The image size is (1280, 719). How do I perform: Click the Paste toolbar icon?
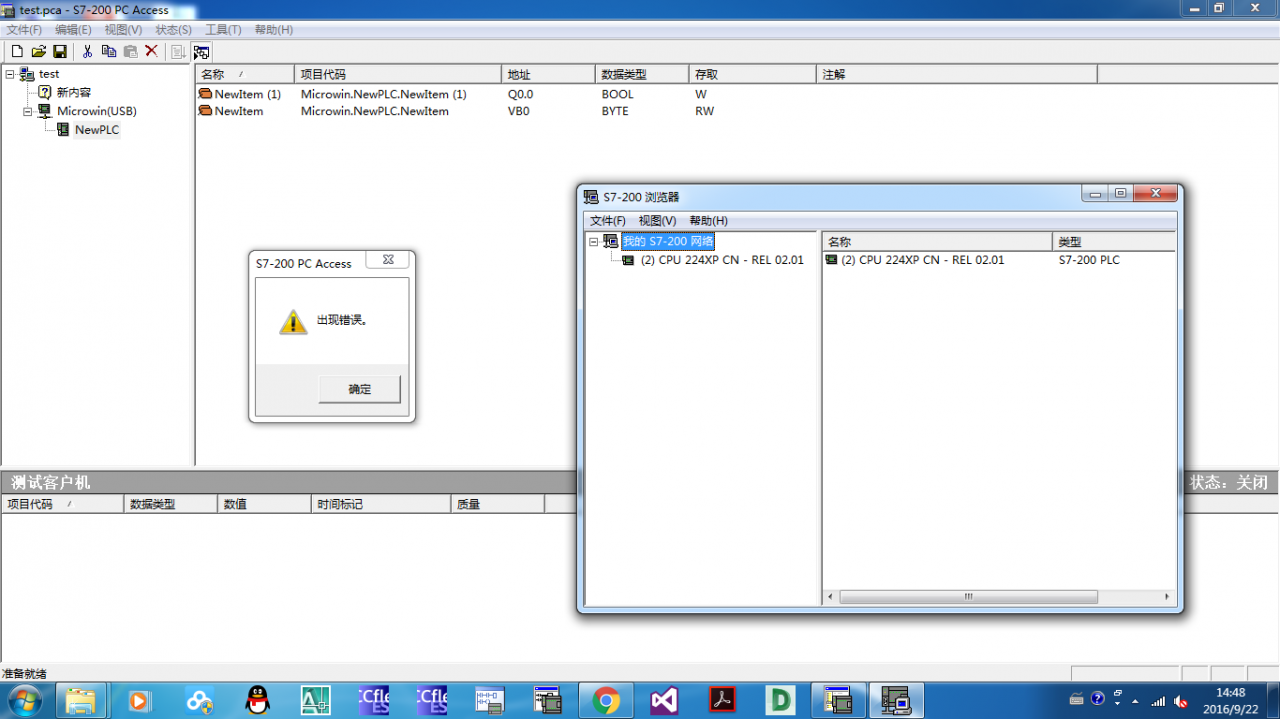pyautogui.click(x=130, y=51)
